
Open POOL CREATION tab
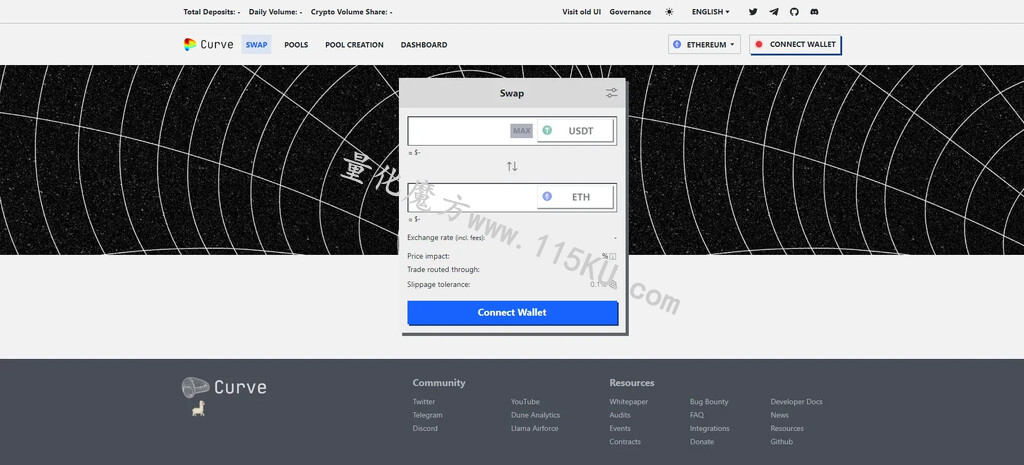(354, 45)
